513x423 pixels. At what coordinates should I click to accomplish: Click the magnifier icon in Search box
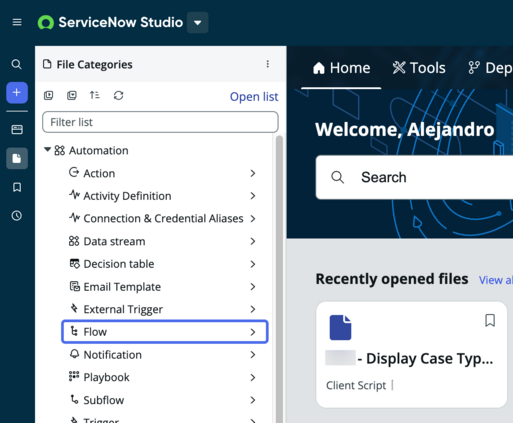tap(337, 177)
